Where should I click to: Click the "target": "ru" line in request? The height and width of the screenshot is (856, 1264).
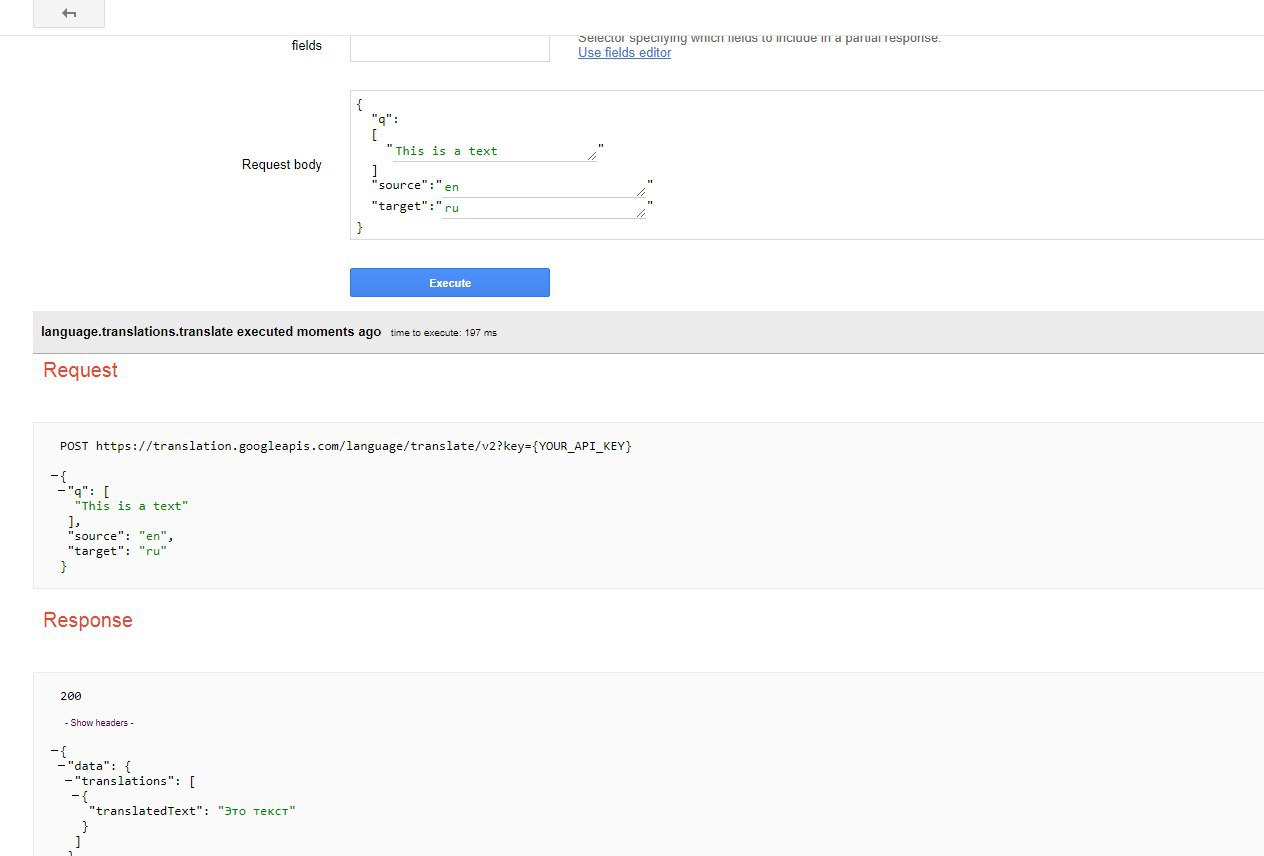[117, 551]
